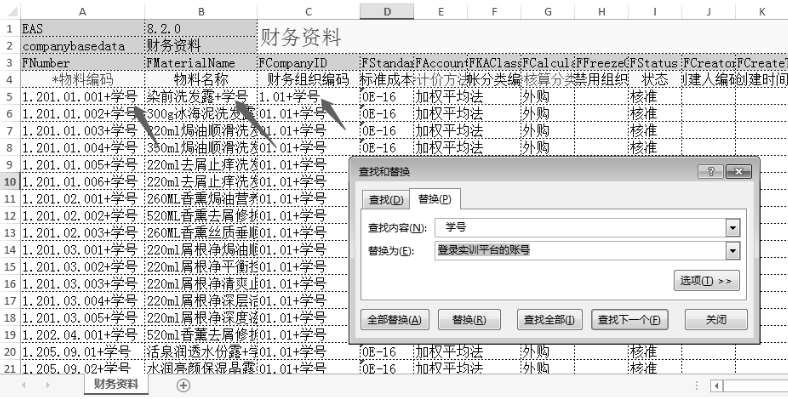Select column D header
788x399 pixels.
pos(386,12)
